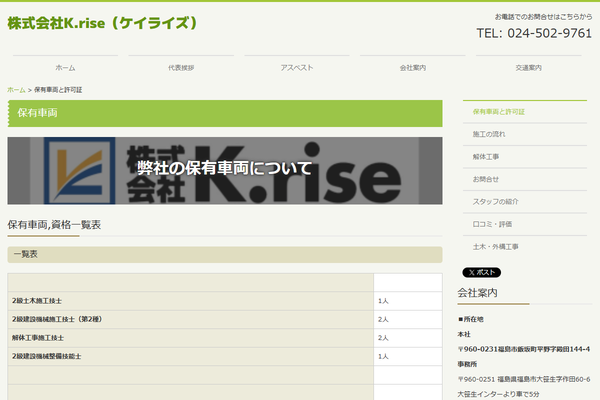
Task: Go to ホーム in the top navigation
Action: [65, 68]
